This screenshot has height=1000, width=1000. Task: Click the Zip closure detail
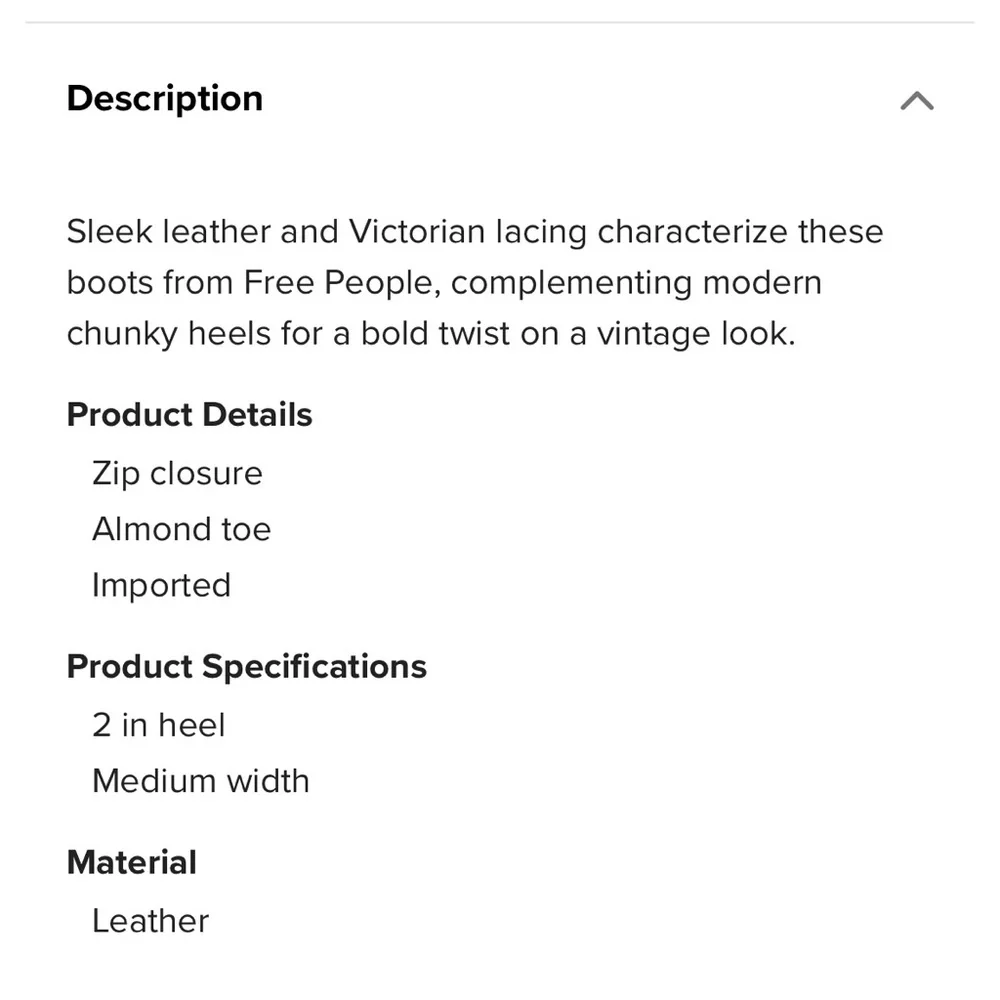[x=177, y=473]
